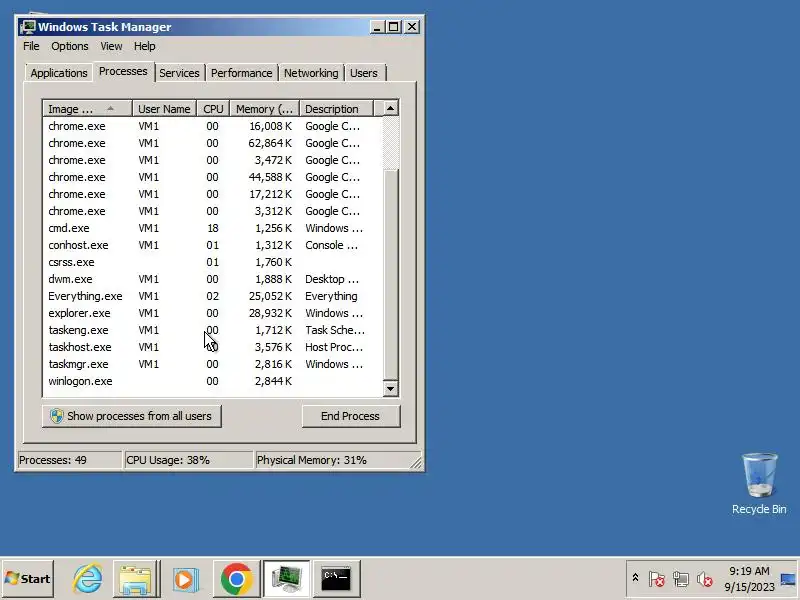The width and height of the screenshot is (800, 600).
Task: Launch Windows Media Player from the taskbar
Action: 185,580
